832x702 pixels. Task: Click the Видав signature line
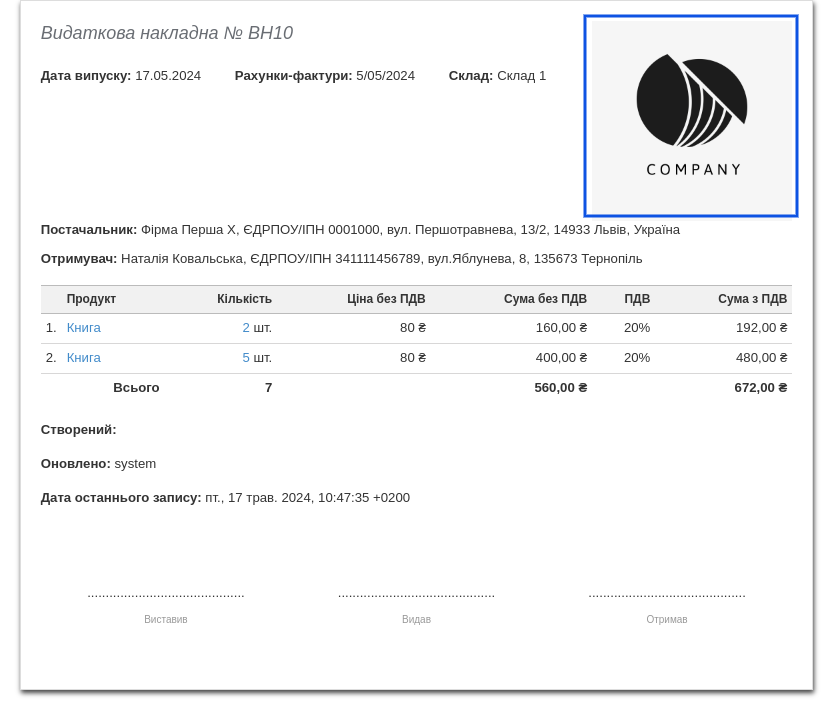click(416, 595)
